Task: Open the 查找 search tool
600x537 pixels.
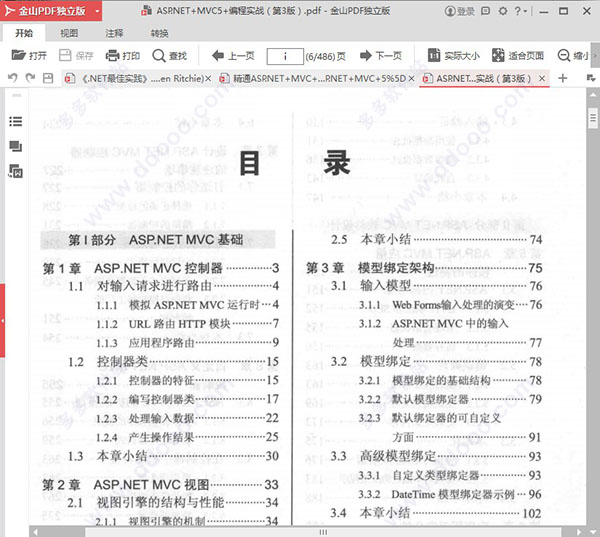Action: [x=170, y=56]
